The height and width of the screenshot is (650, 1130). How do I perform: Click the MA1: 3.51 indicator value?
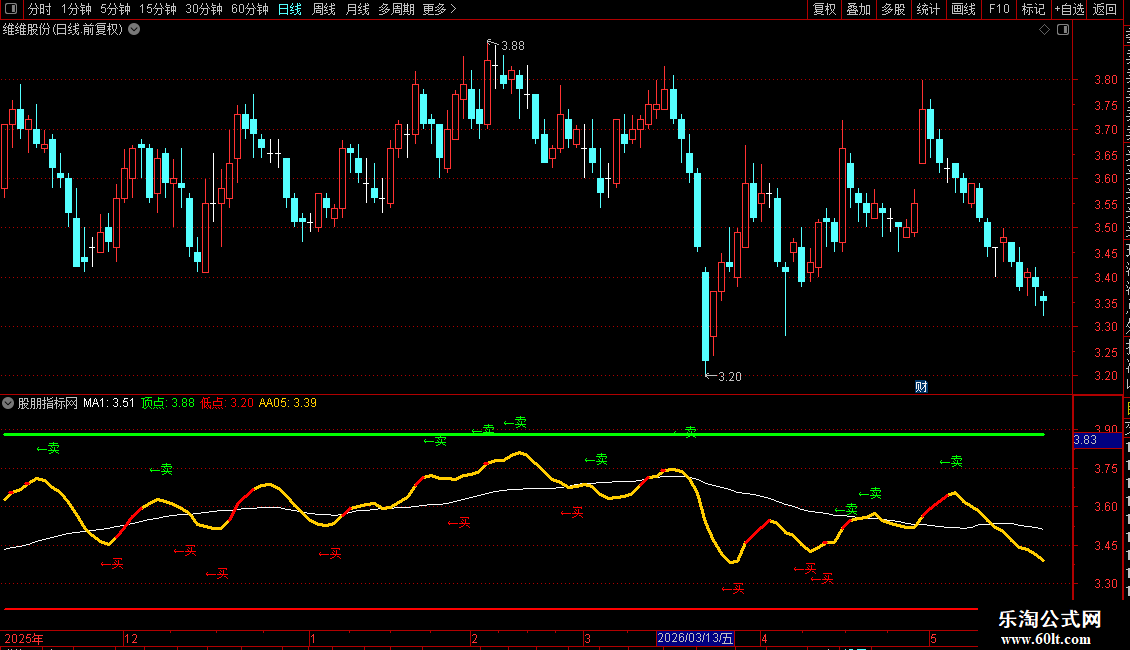point(109,403)
